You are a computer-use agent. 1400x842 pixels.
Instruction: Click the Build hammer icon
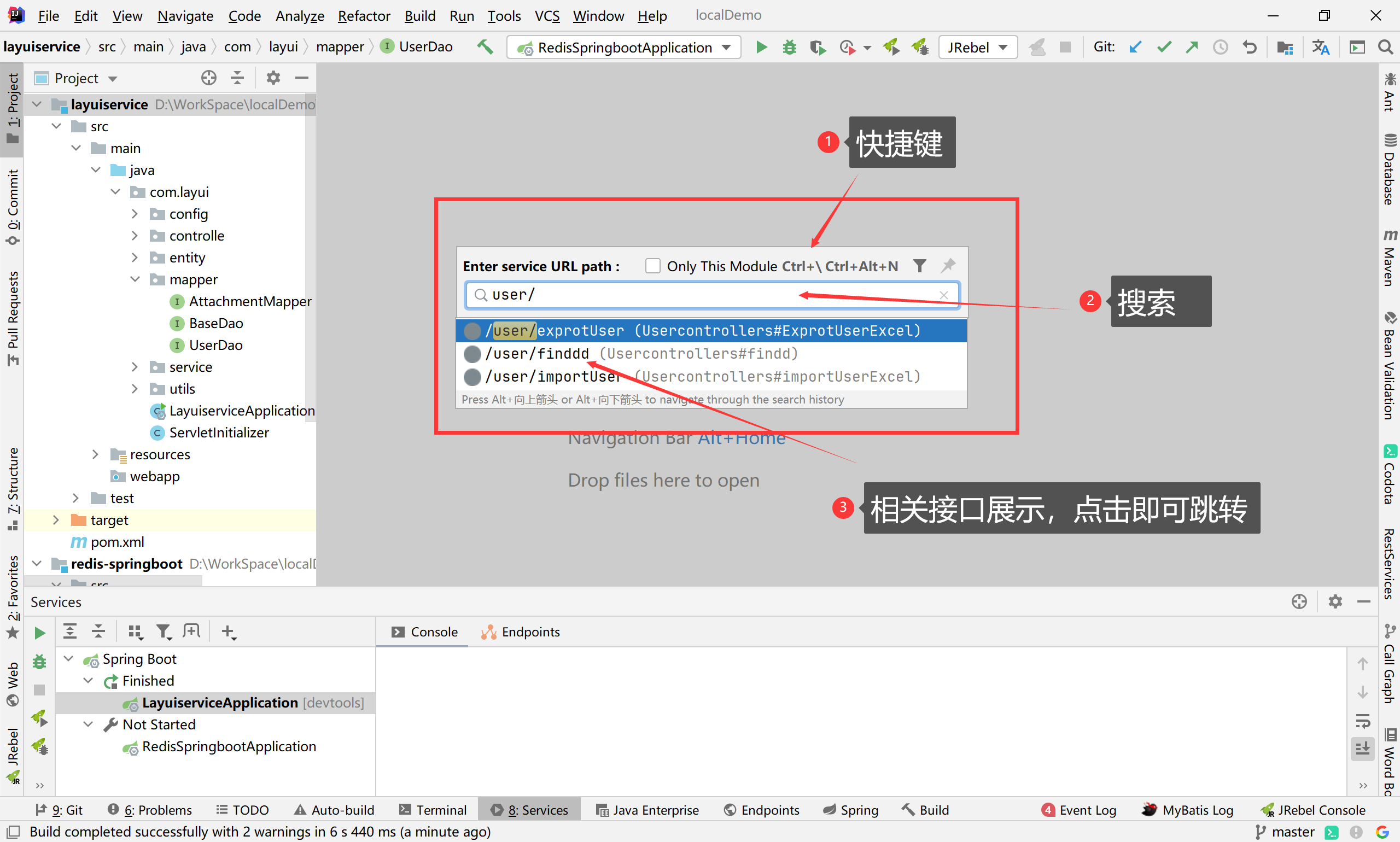[x=485, y=47]
